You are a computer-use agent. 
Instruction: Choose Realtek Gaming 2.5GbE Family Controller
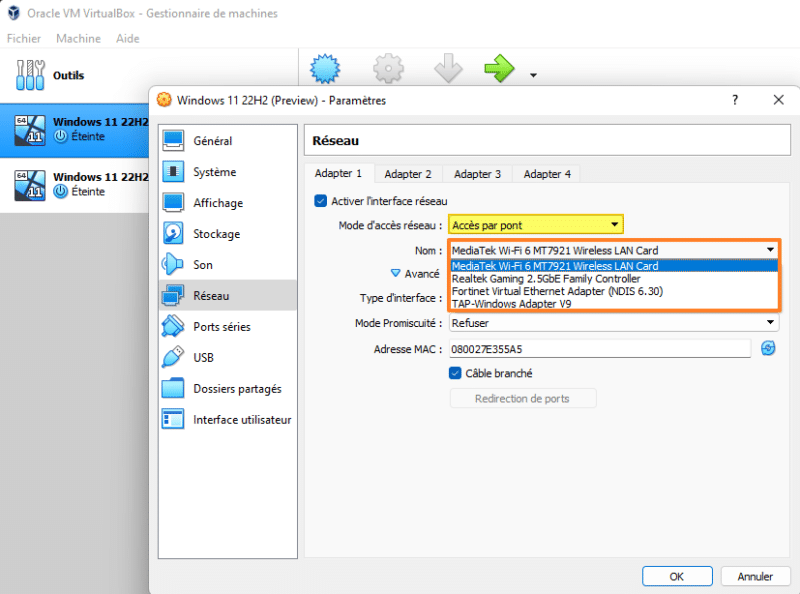click(x=546, y=279)
